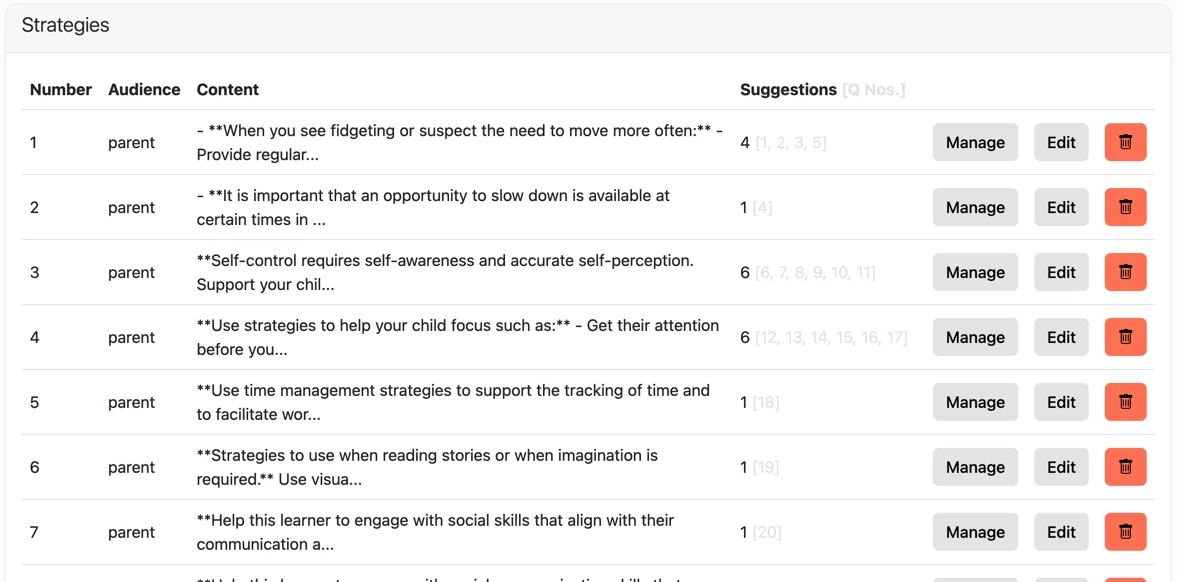Image resolution: width=1177 pixels, height=582 pixels.
Task: Manage suggestions for strategy 2
Action: tap(975, 207)
